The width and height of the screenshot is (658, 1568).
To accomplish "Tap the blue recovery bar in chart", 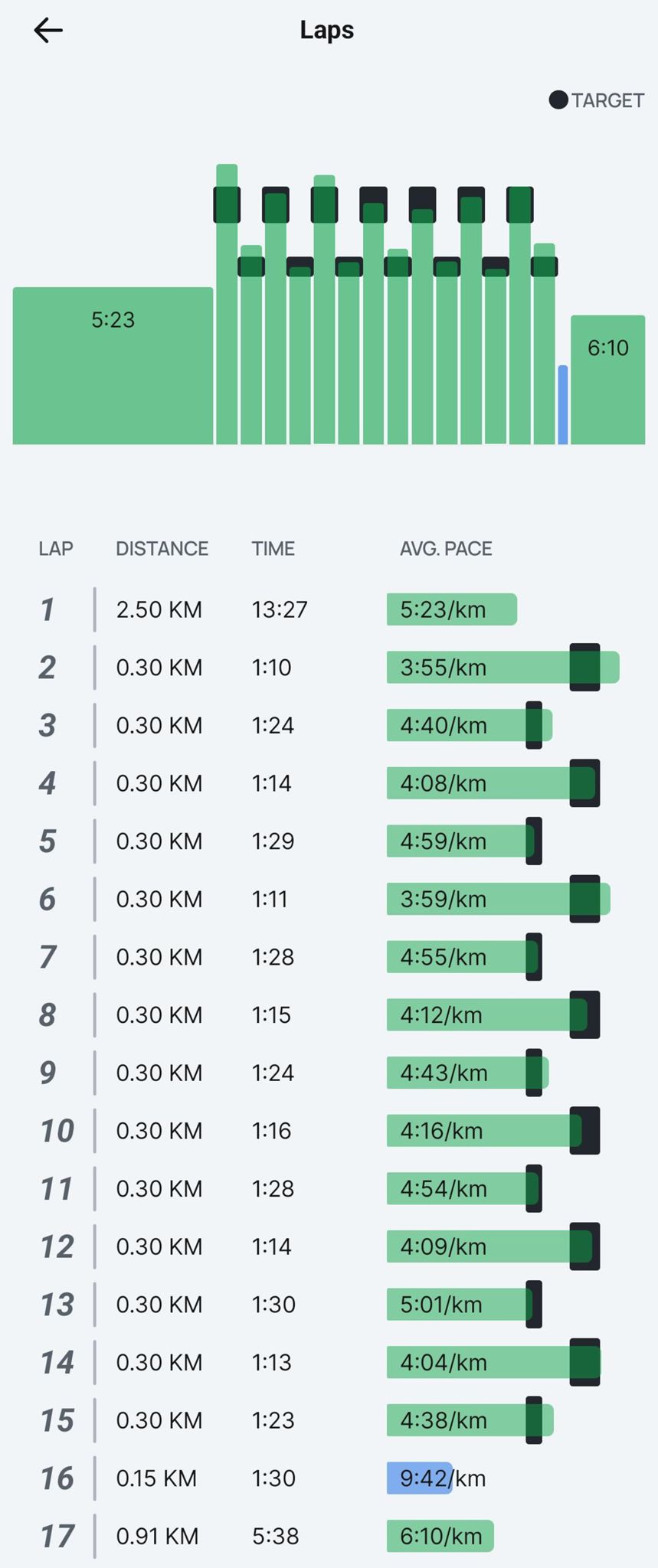I will (x=563, y=405).
